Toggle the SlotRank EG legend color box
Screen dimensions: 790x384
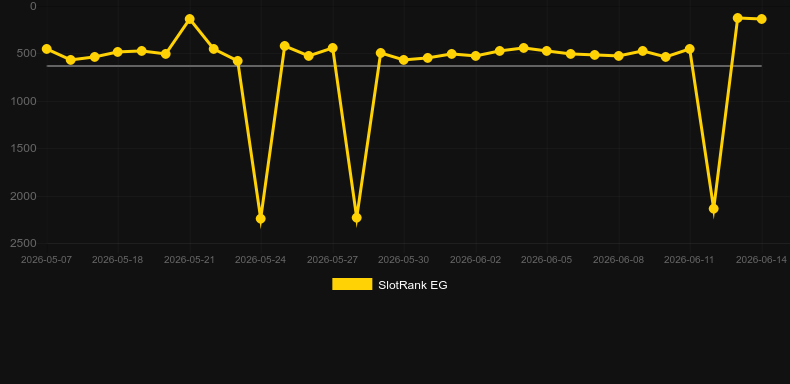pyautogui.click(x=352, y=284)
